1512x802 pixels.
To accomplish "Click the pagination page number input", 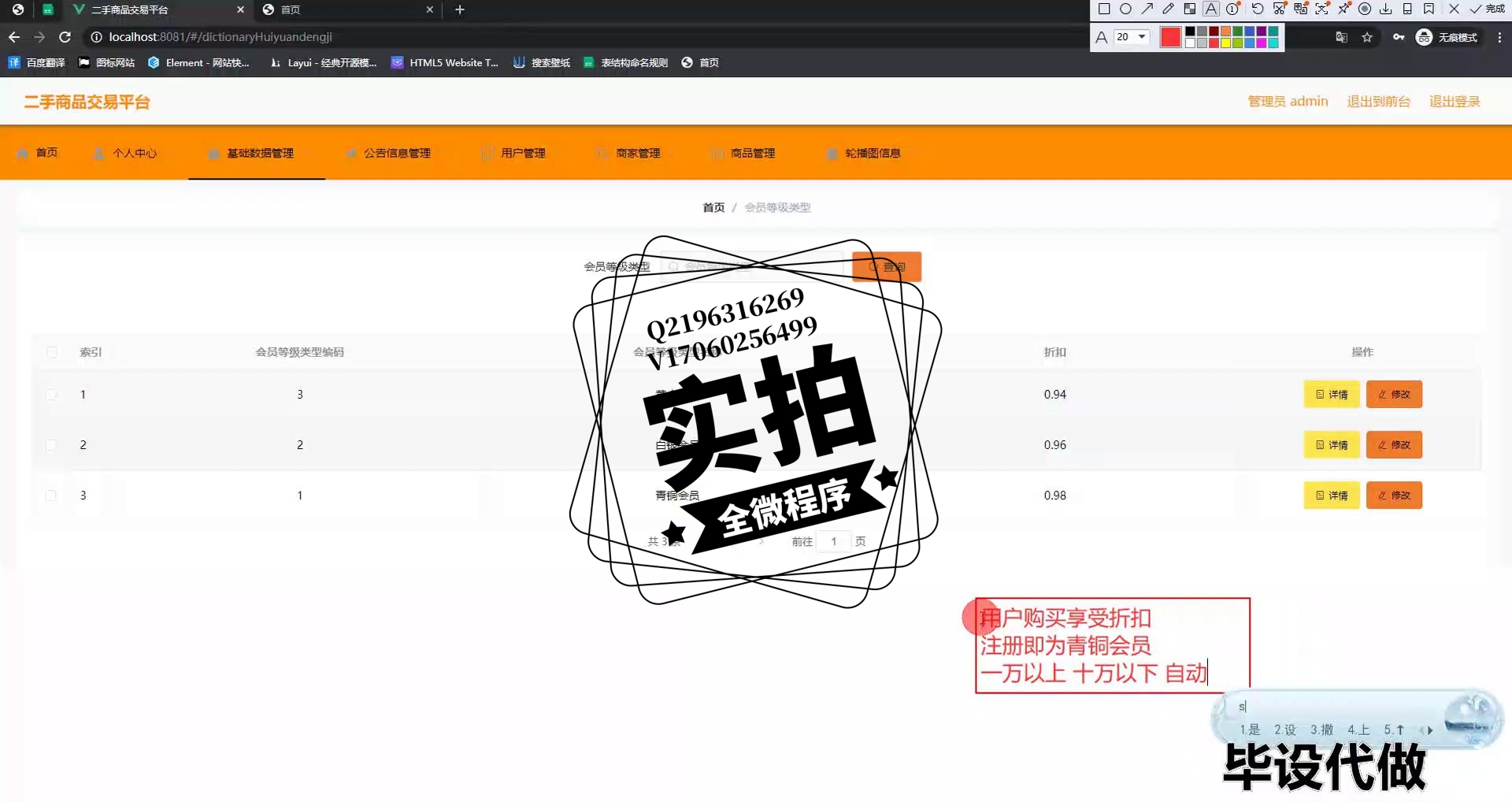I will 833,541.
